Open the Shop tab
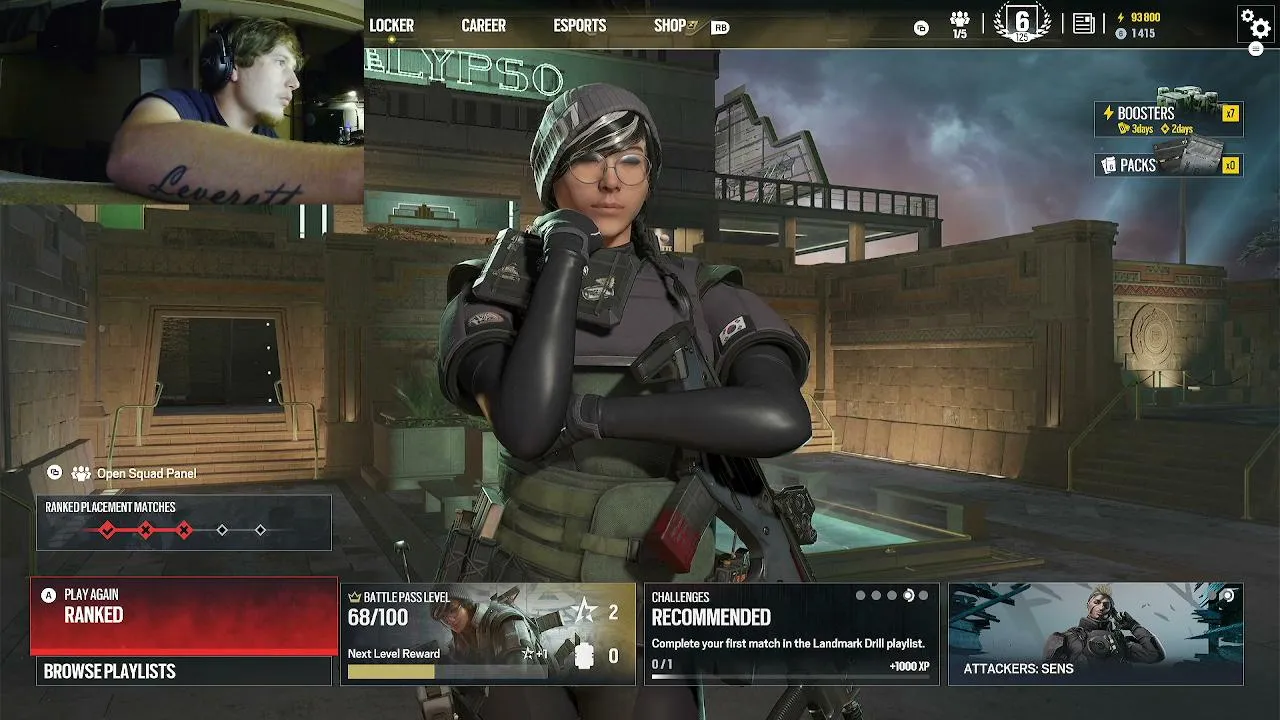The image size is (1280, 720). pyautogui.click(x=670, y=26)
